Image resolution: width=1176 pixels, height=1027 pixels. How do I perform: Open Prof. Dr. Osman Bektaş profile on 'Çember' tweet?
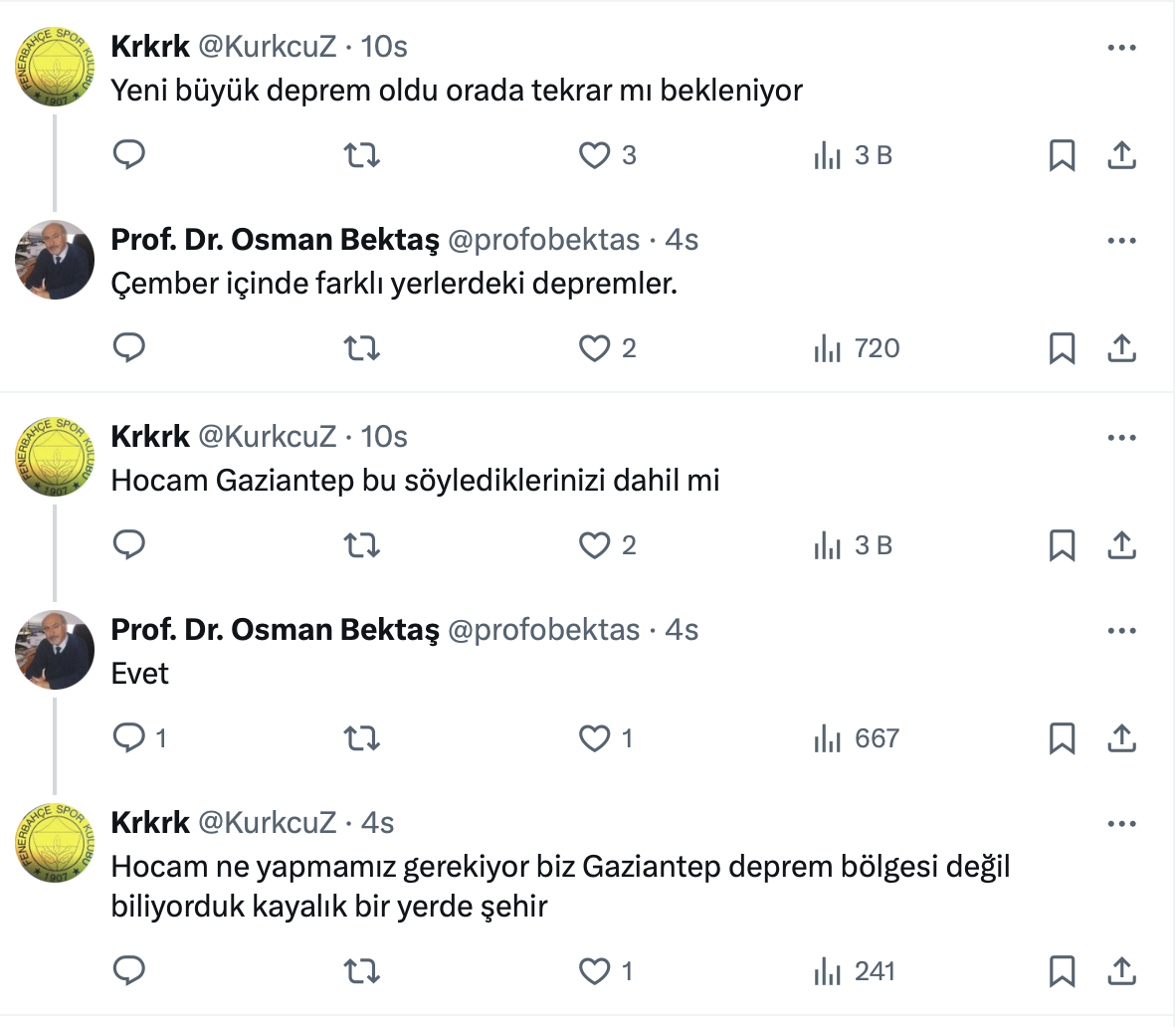click(x=275, y=240)
